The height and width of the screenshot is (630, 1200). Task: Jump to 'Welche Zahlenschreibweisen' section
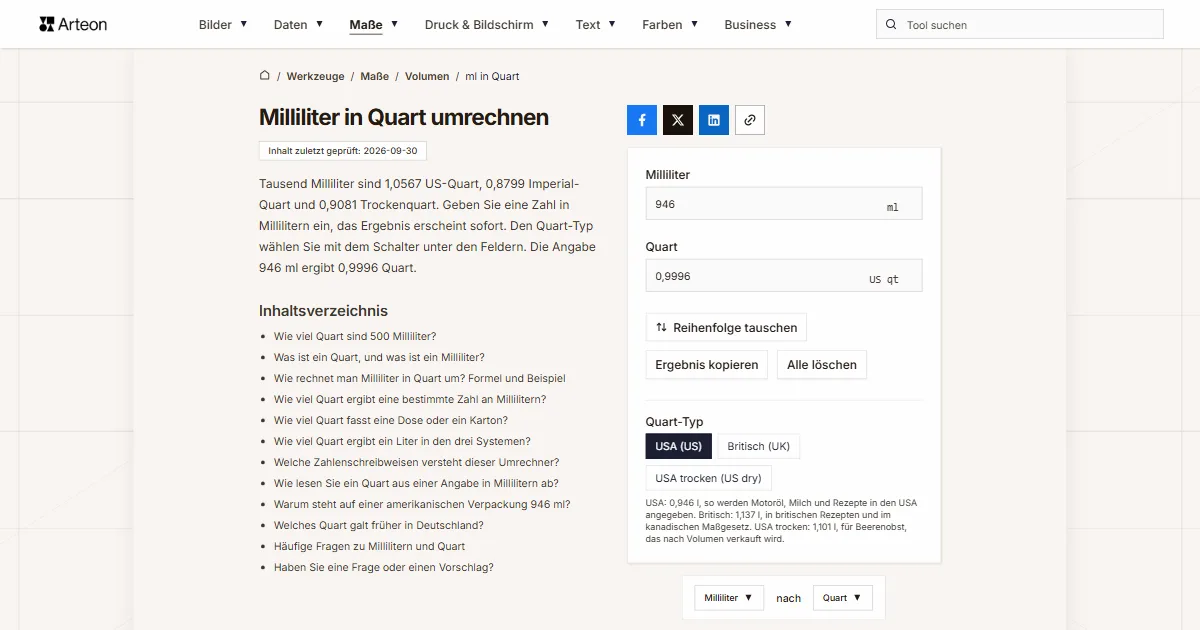pyautogui.click(x=416, y=462)
